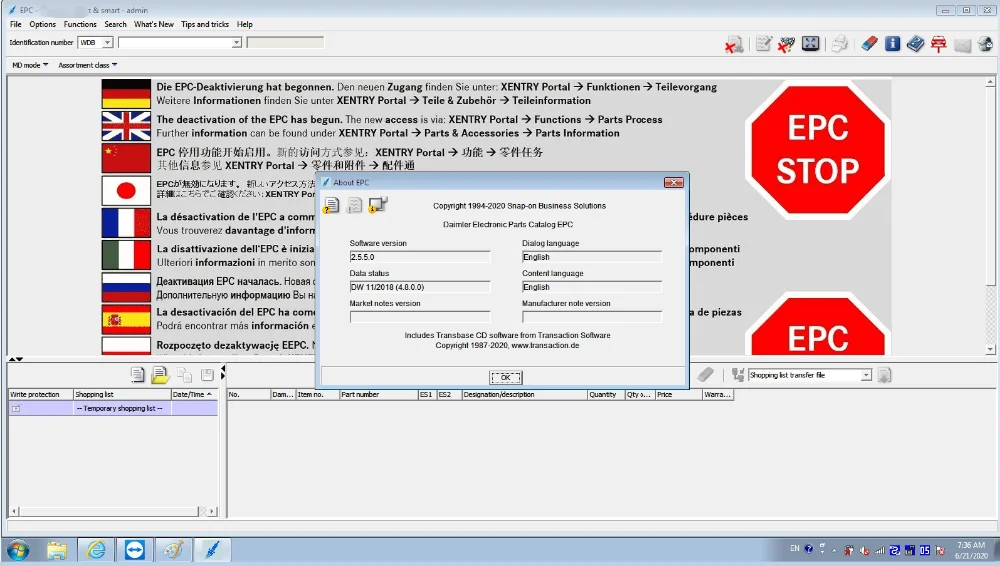Screen dimensions: 1000x566
Task: Open the Assortment class dropdown
Action: pyautogui.click(x=87, y=65)
